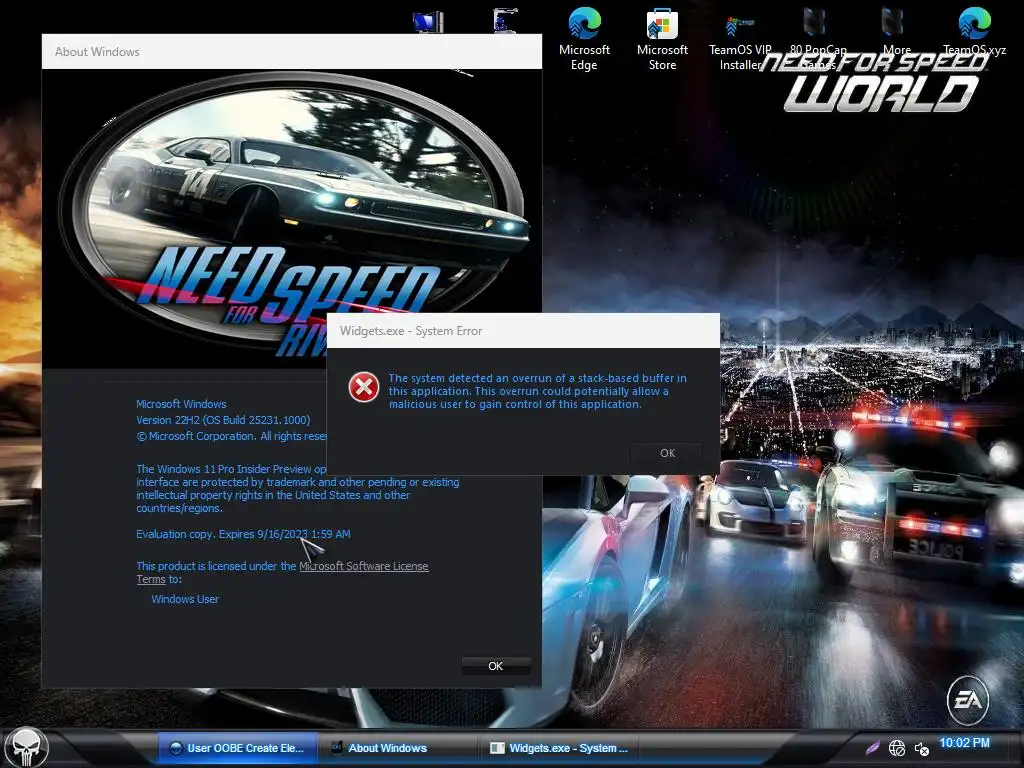Click the skull Start button on taskbar
Viewport: 1024px width, 768px height.
coord(27,748)
